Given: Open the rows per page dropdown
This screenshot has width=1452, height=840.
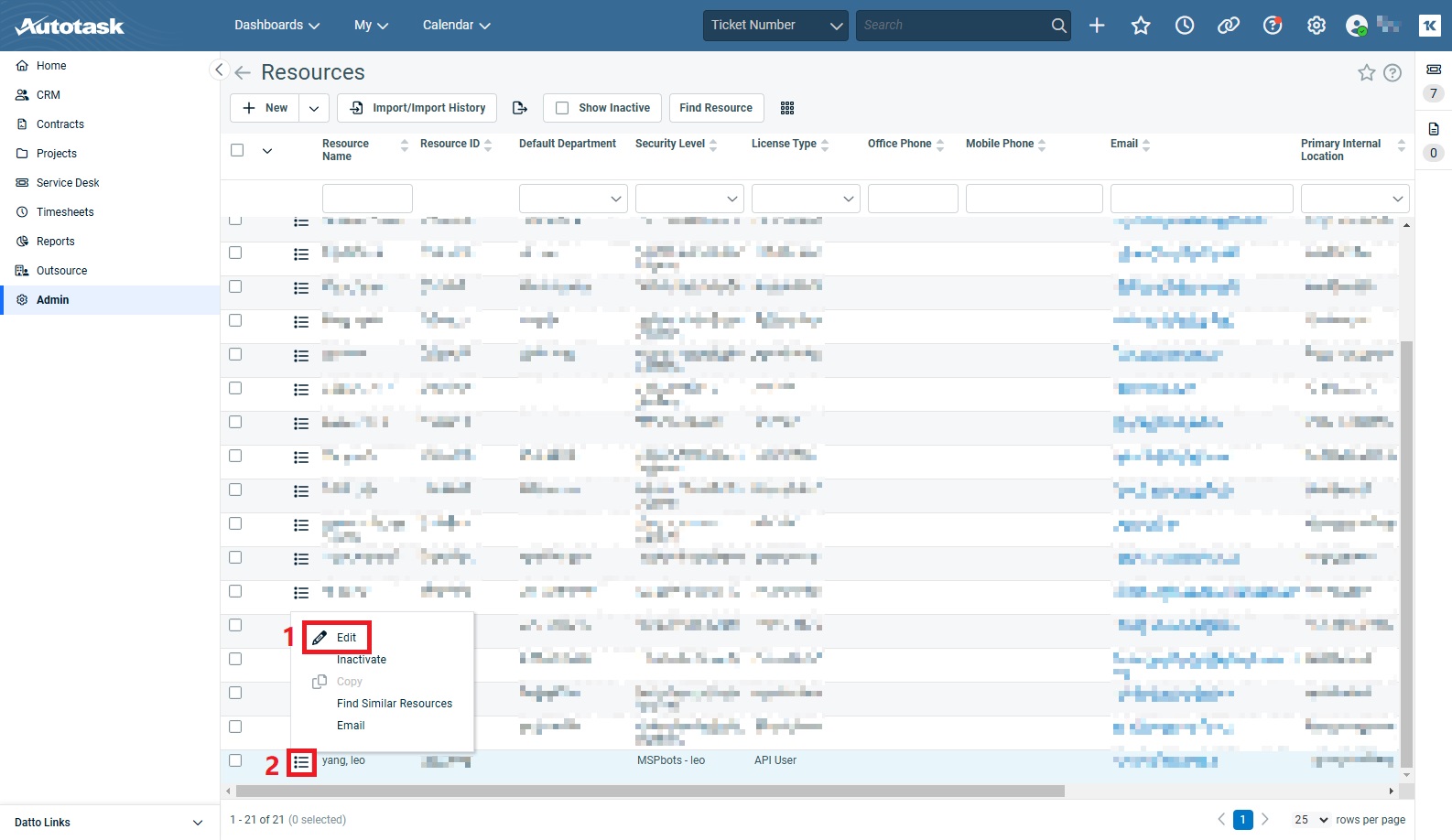Looking at the screenshot, I should click(1311, 820).
